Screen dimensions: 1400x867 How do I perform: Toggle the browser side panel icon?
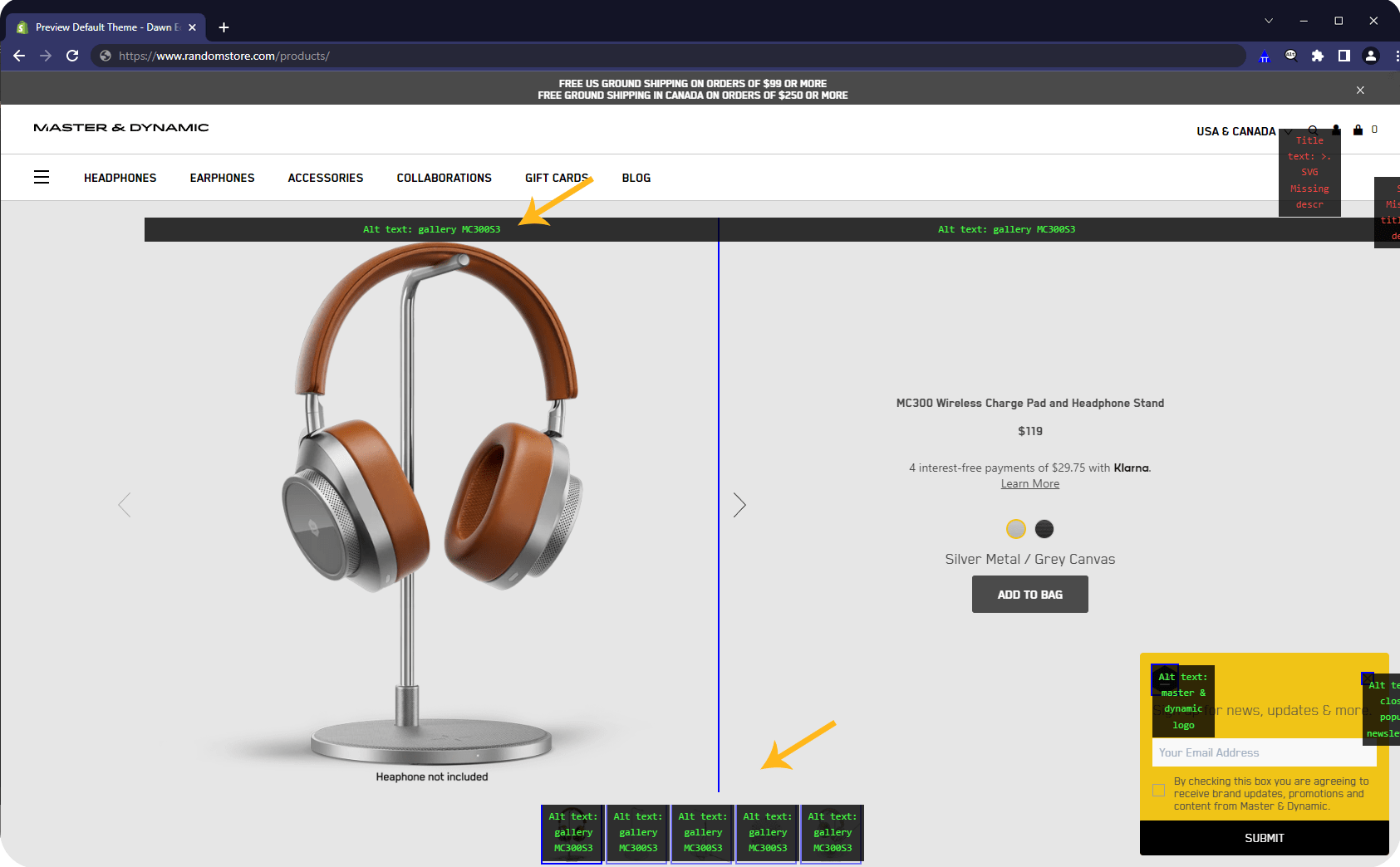[1344, 56]
